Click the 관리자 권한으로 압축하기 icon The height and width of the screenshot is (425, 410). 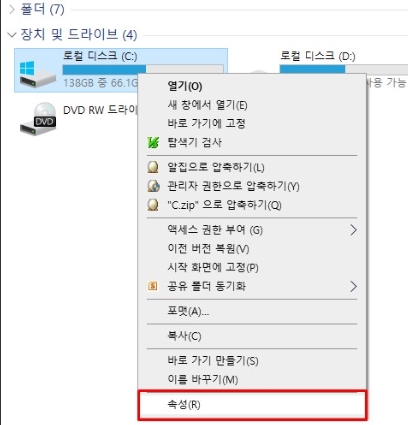[153, 186]
